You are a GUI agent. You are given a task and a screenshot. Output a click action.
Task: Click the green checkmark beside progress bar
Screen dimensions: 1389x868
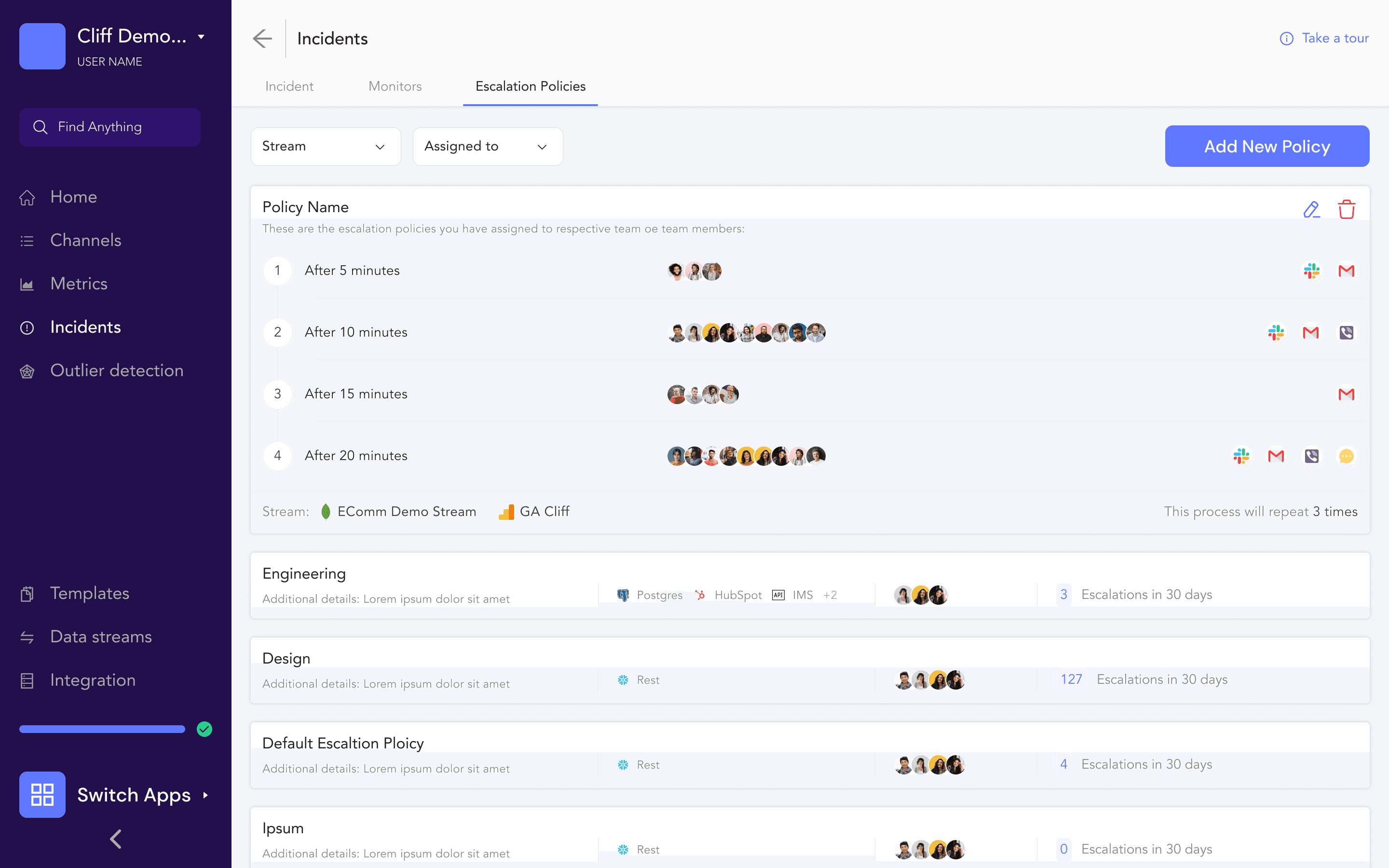click(x=204, y=729)
